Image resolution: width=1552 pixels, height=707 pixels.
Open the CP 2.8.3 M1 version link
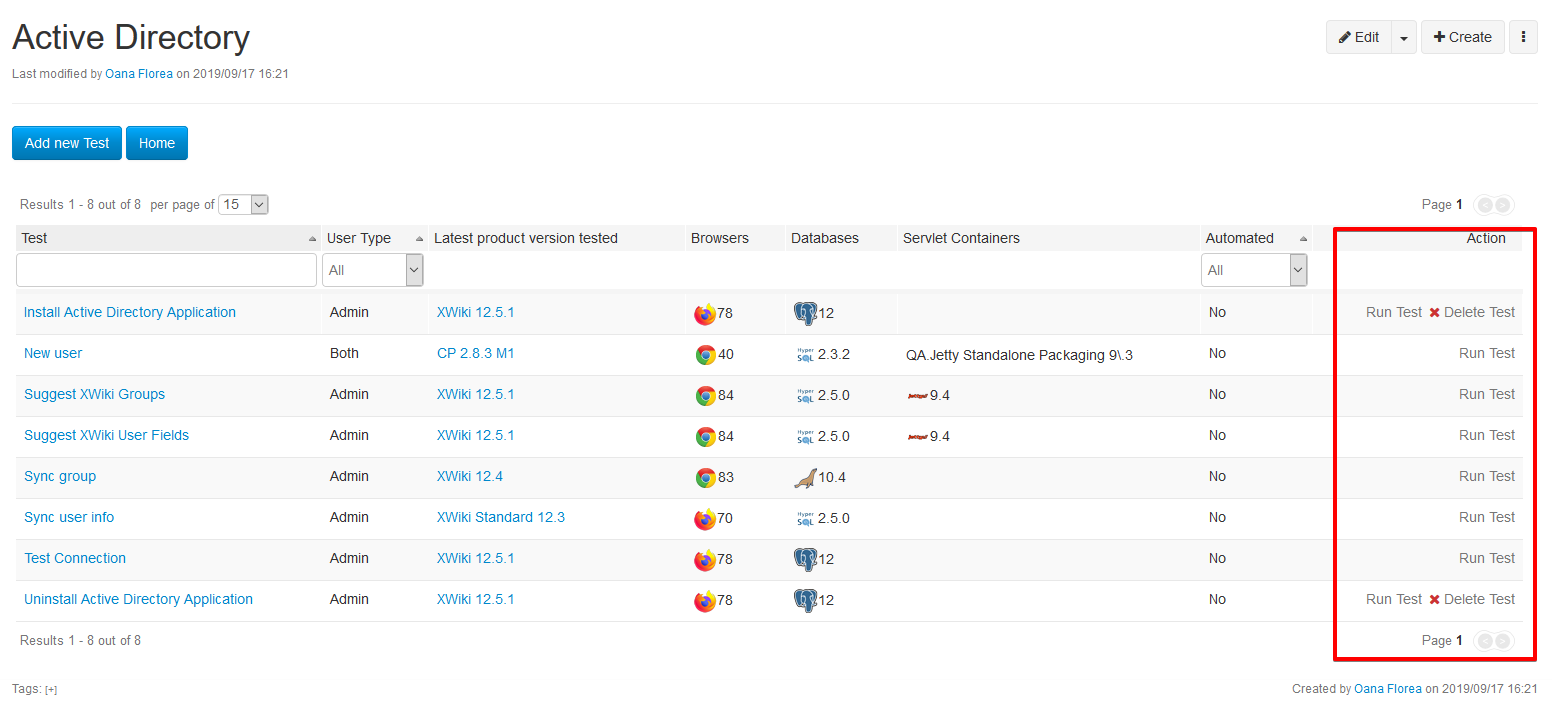point(476,353)
